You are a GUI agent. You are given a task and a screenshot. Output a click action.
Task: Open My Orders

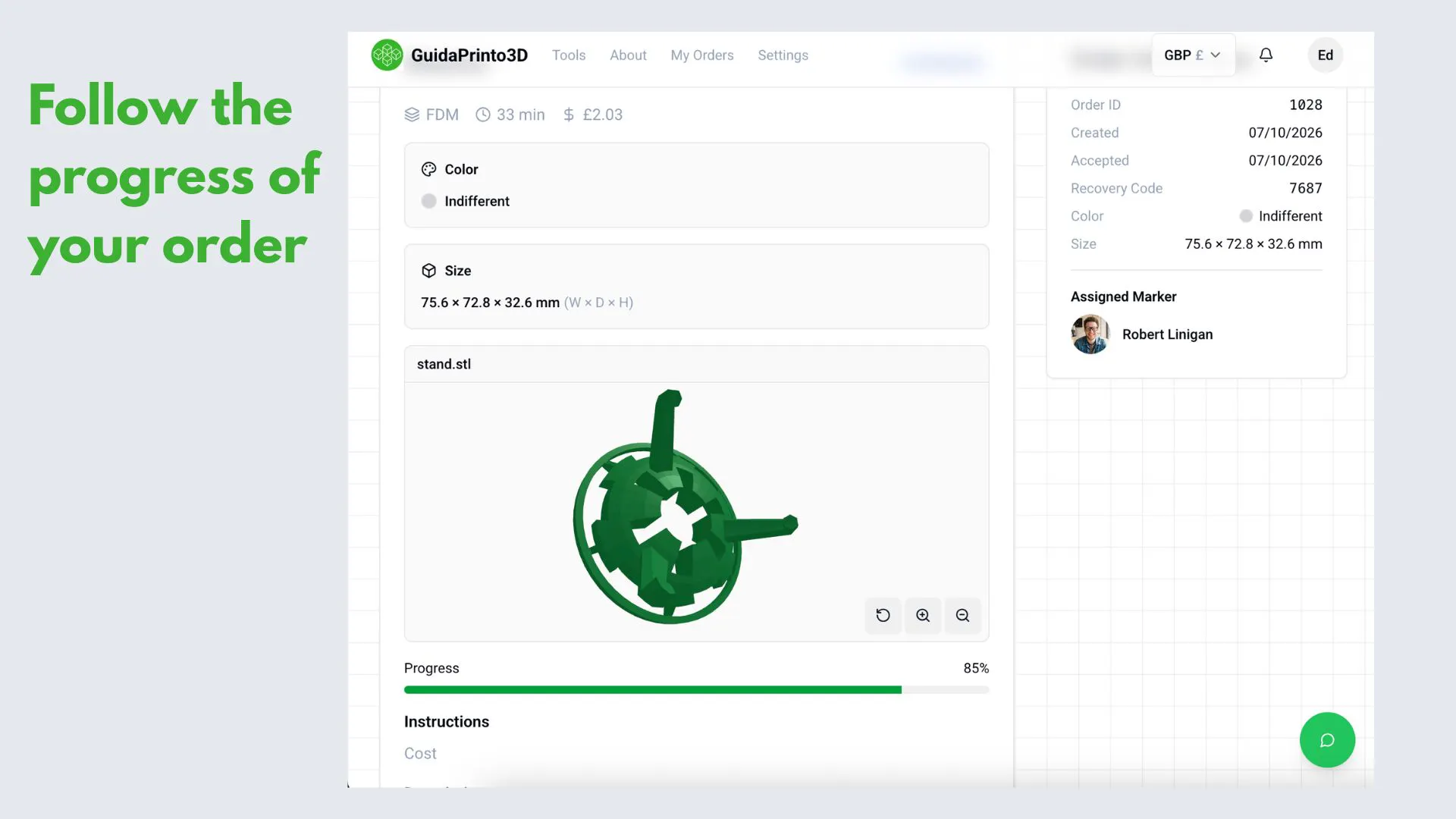(x=702, y=55)
